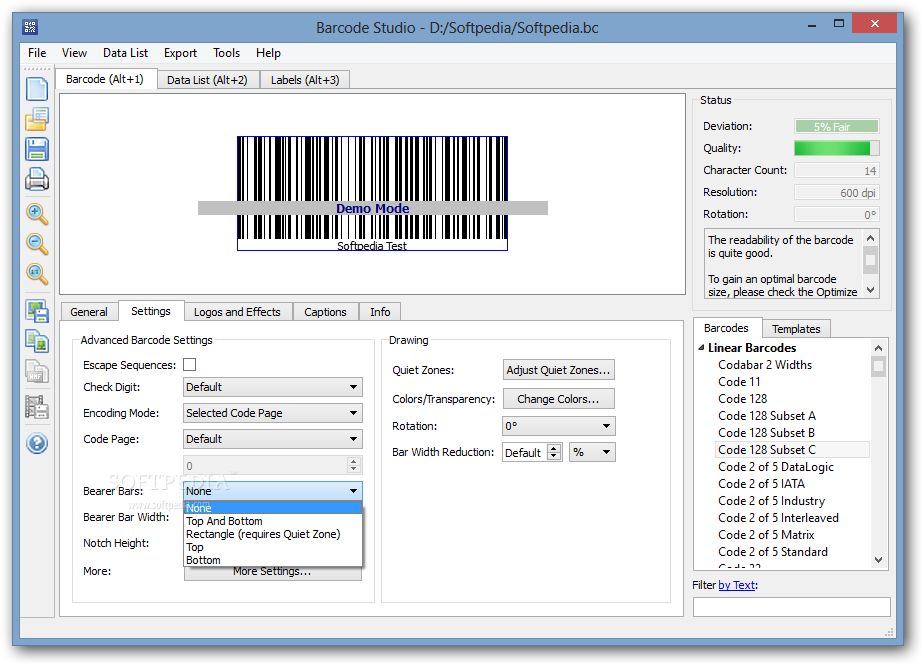Open the Encoding Mode dropdown
This screenshot has width=924, height=666.
272,413
